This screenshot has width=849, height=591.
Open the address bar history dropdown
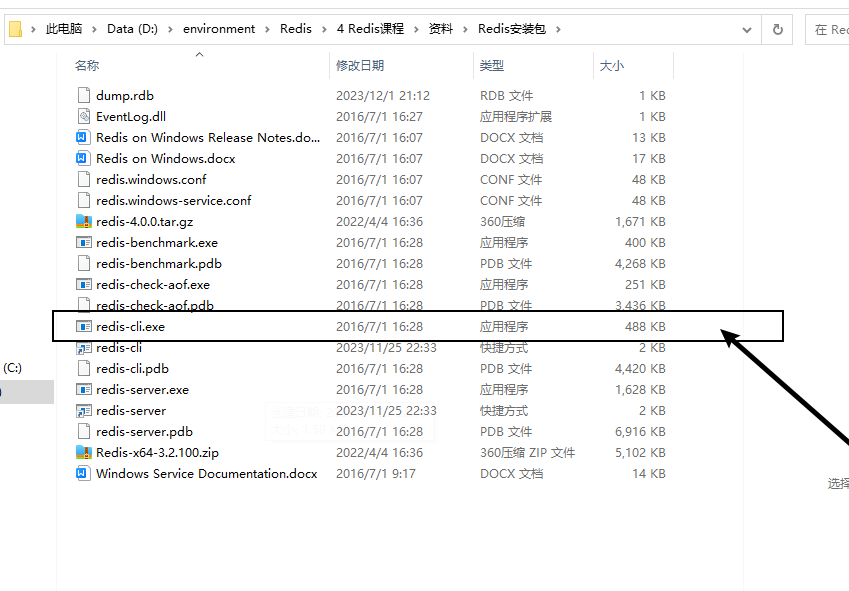747,29
